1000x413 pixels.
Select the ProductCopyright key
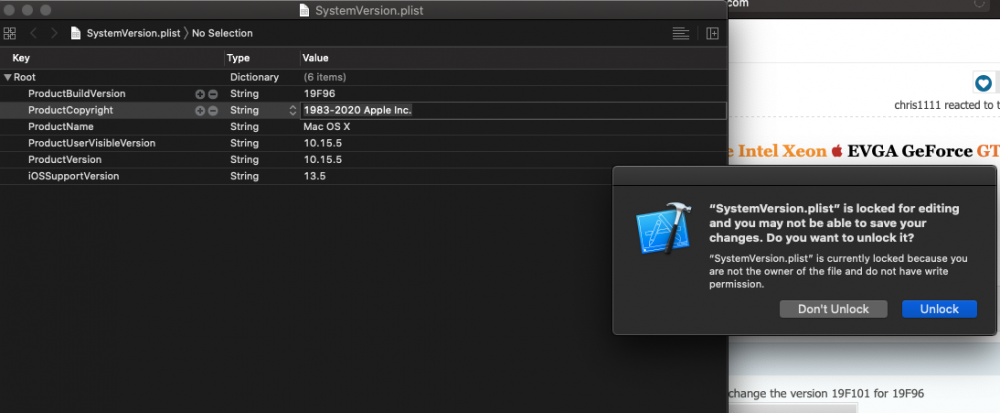pyautogui.click(x=70, y=110)
